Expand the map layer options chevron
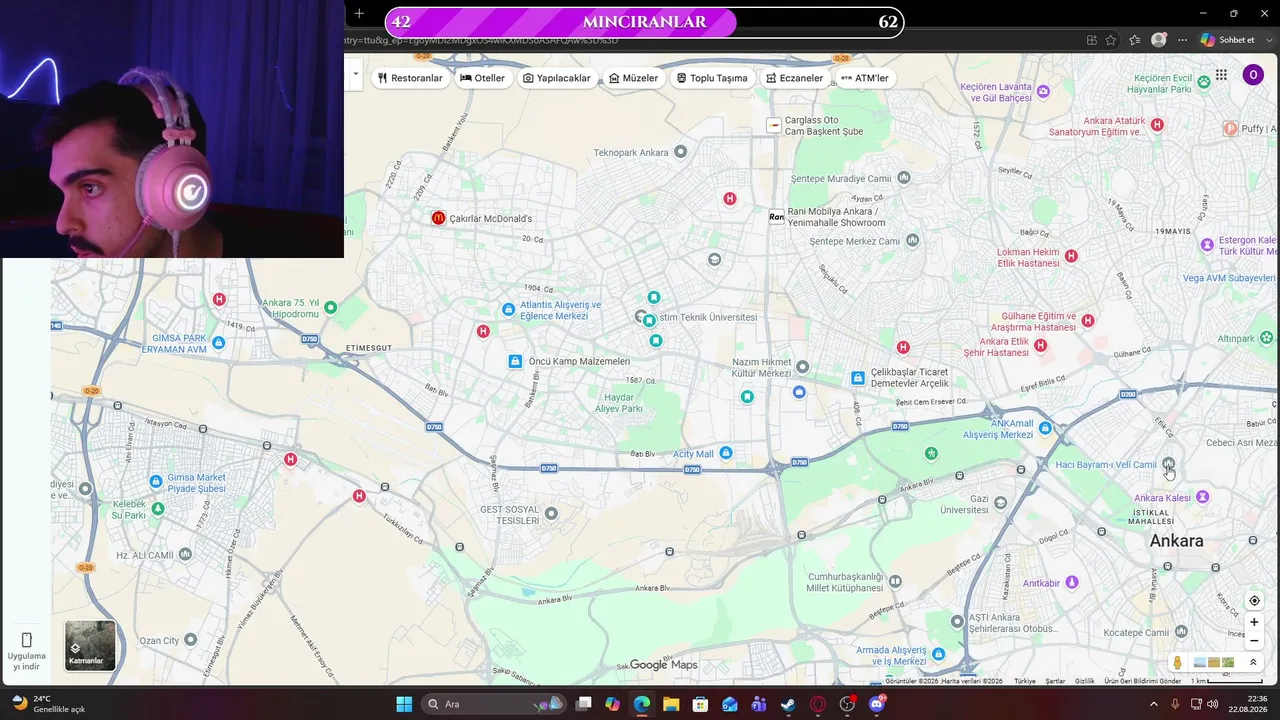Viewport: 1280px width, 720px height. [1253, 662]
